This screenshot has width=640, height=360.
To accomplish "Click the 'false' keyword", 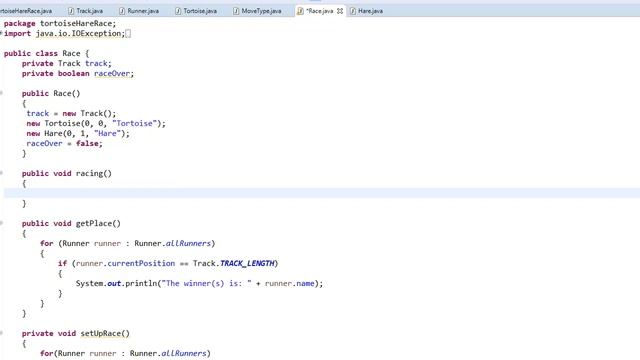I will 87,143.
